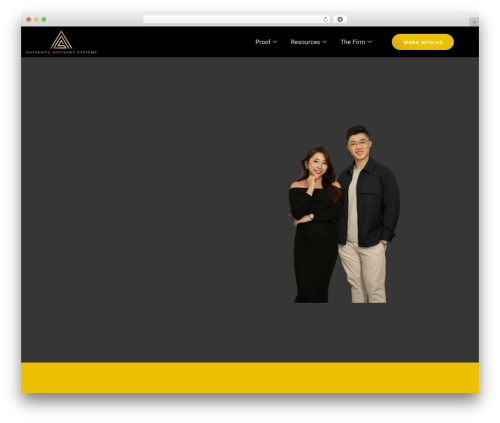This screenshot has height=423, width=500.
Task: Minimize the window with the yellow button
Action: click(x=36, y=19)
